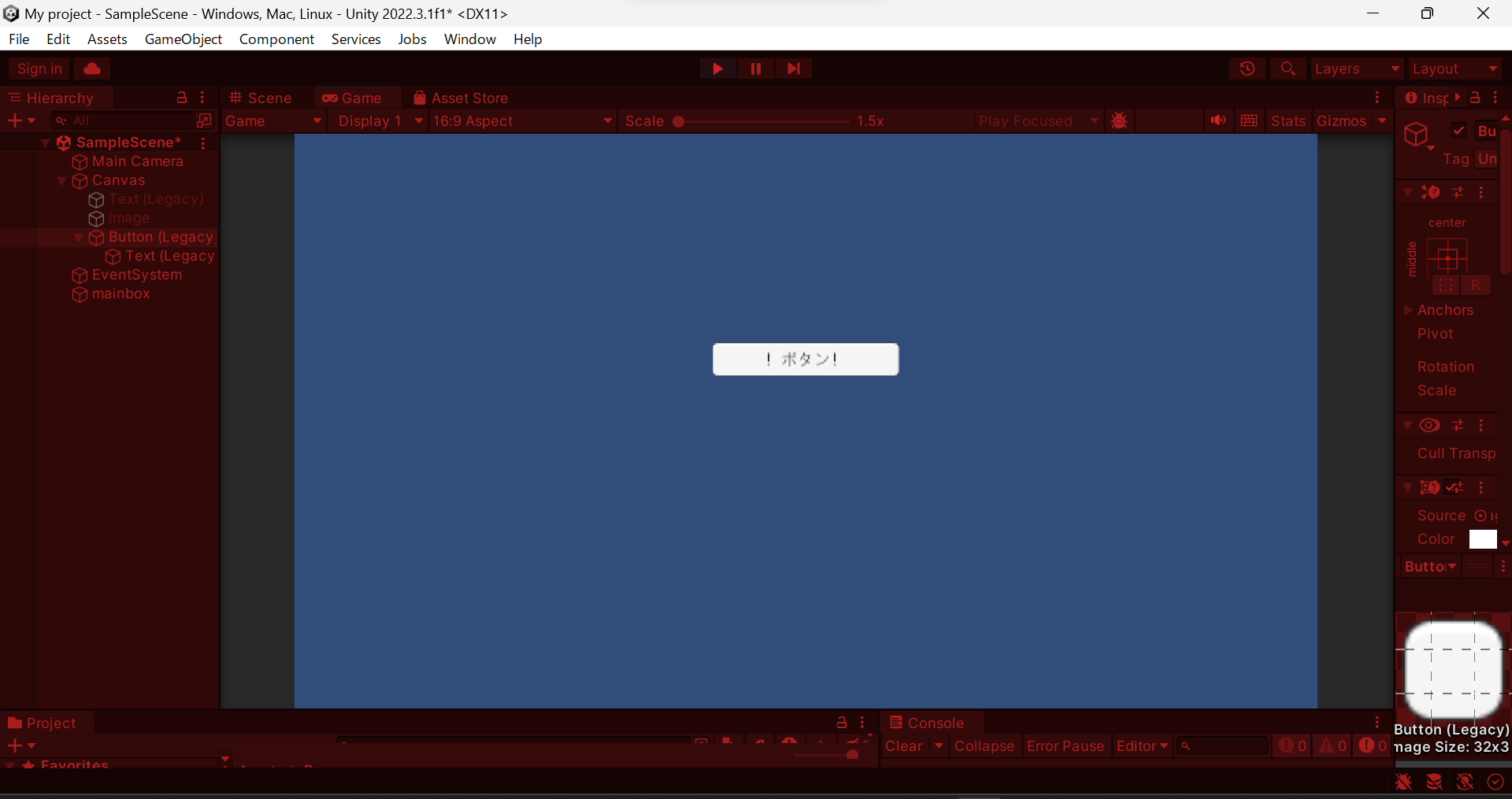Open the Layers dropdown

pos(1358,68)
